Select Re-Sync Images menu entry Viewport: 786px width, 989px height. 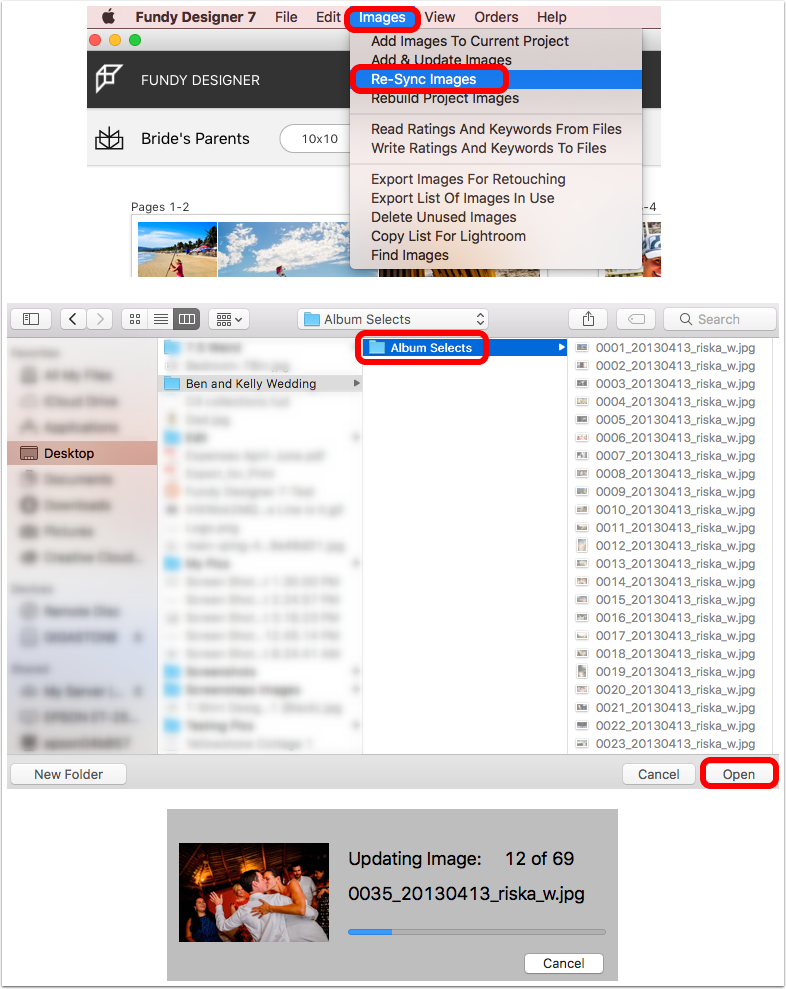point(496,79)
